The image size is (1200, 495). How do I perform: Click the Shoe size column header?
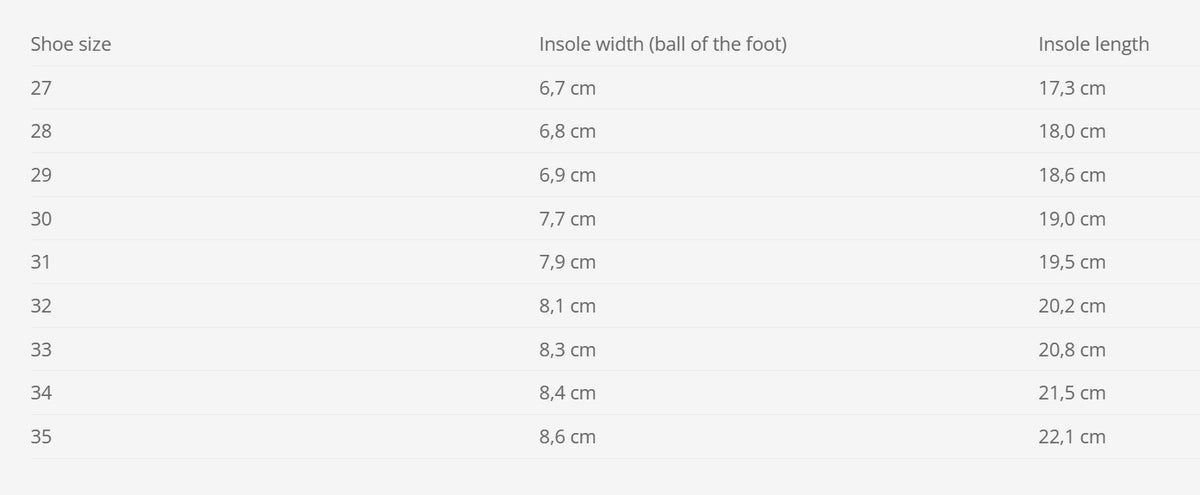[71, 44]
